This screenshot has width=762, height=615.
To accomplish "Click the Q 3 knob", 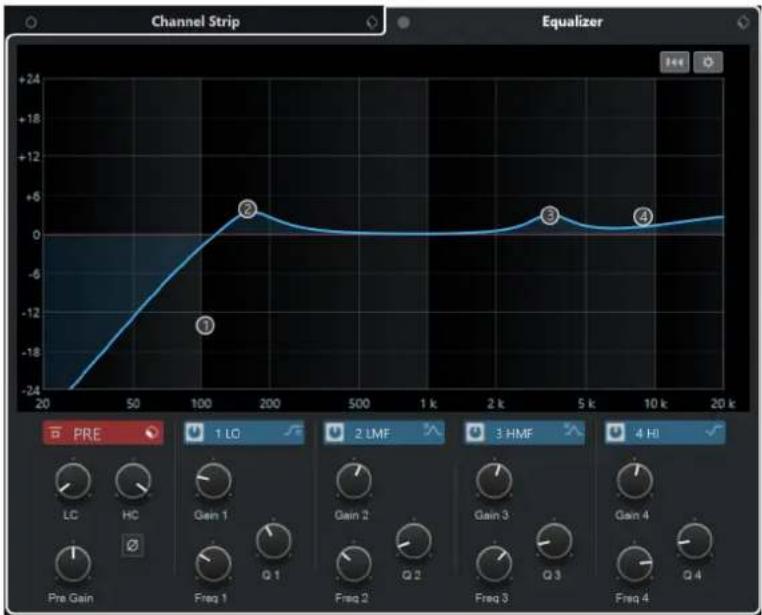I will click(x=554, y=542).
